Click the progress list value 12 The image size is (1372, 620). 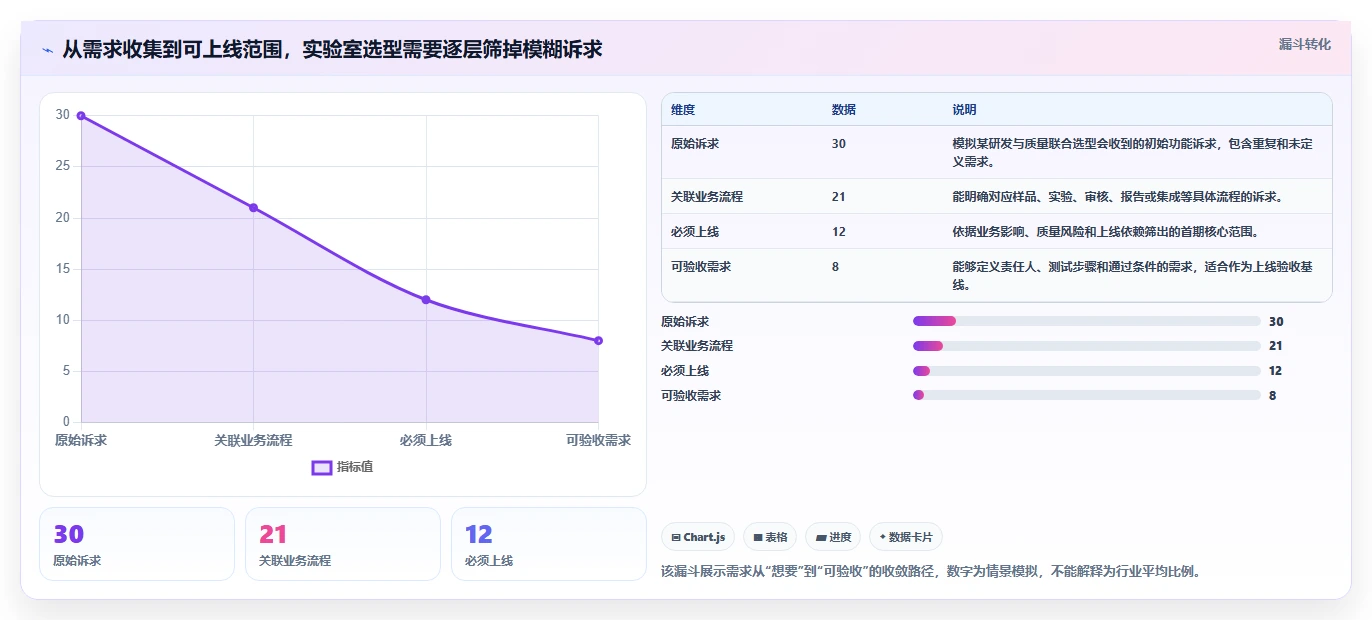pos(1276,371)
